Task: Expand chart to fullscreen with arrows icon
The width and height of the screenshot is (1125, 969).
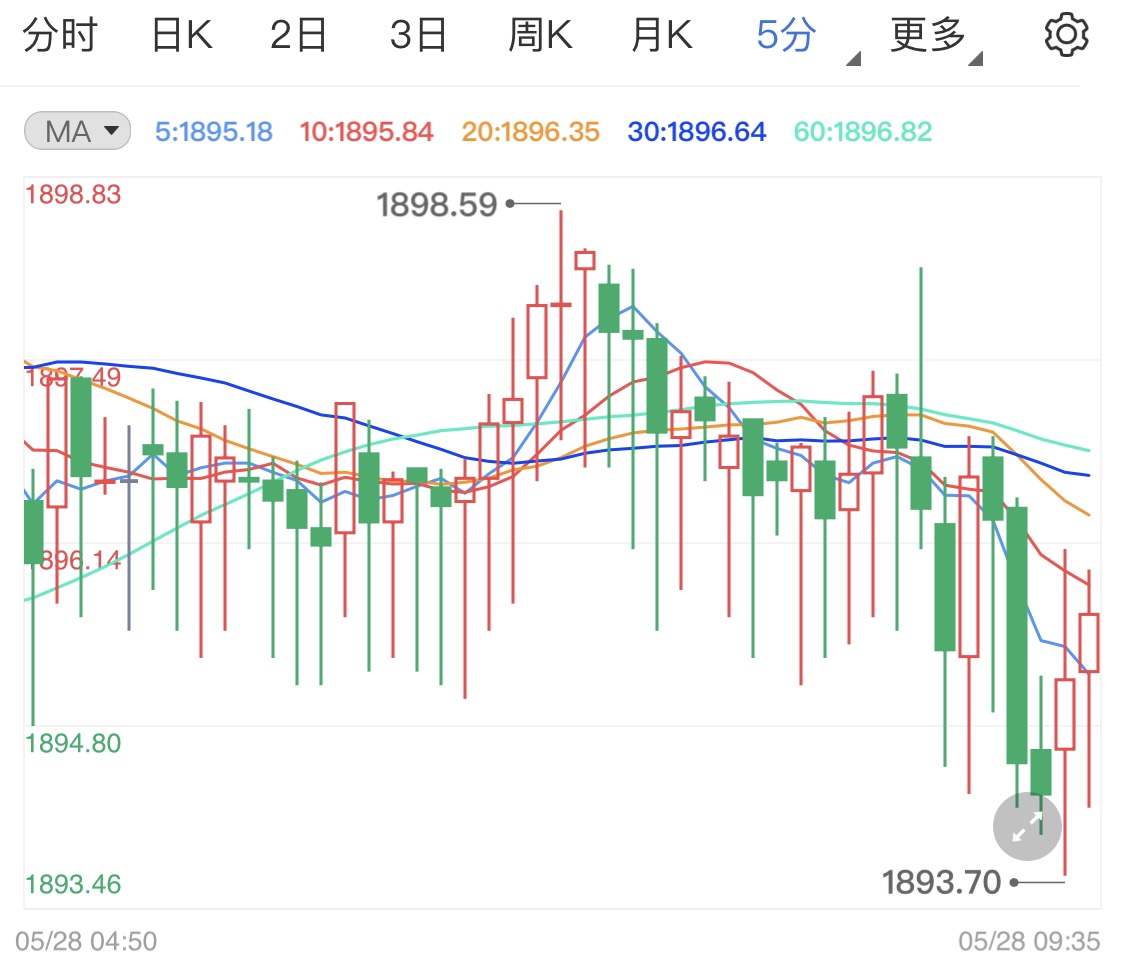Action: (1027, 826)
